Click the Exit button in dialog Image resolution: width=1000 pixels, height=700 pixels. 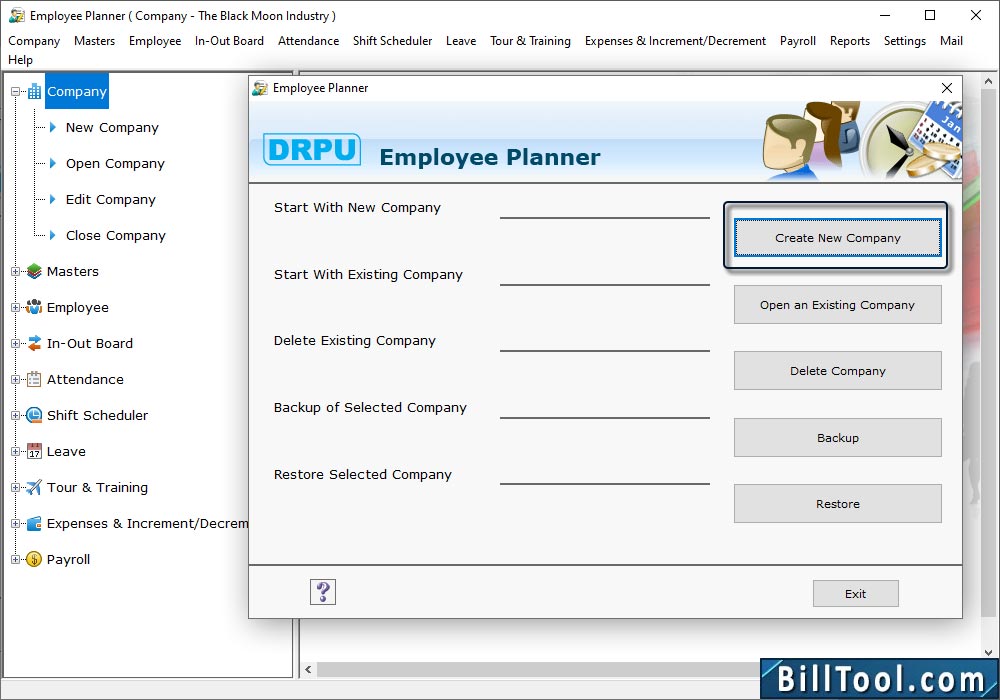tap(855, 594)
